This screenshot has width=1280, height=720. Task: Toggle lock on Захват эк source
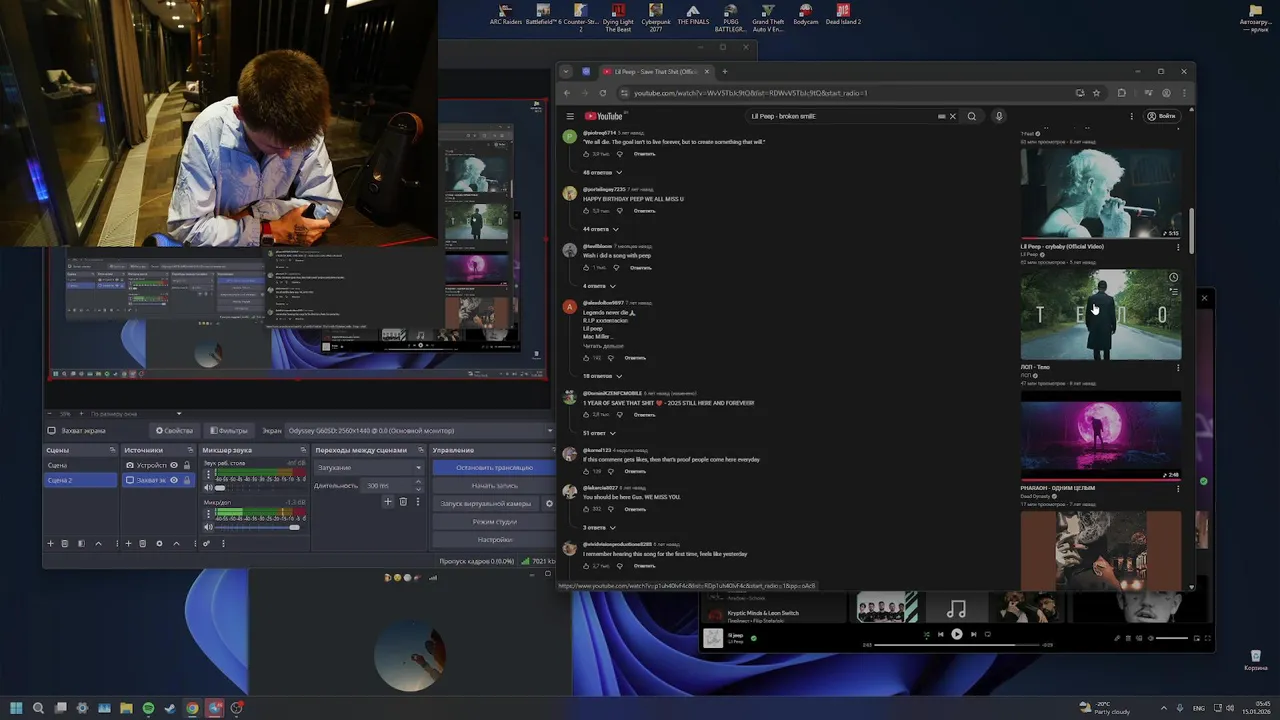coord(186,480)
